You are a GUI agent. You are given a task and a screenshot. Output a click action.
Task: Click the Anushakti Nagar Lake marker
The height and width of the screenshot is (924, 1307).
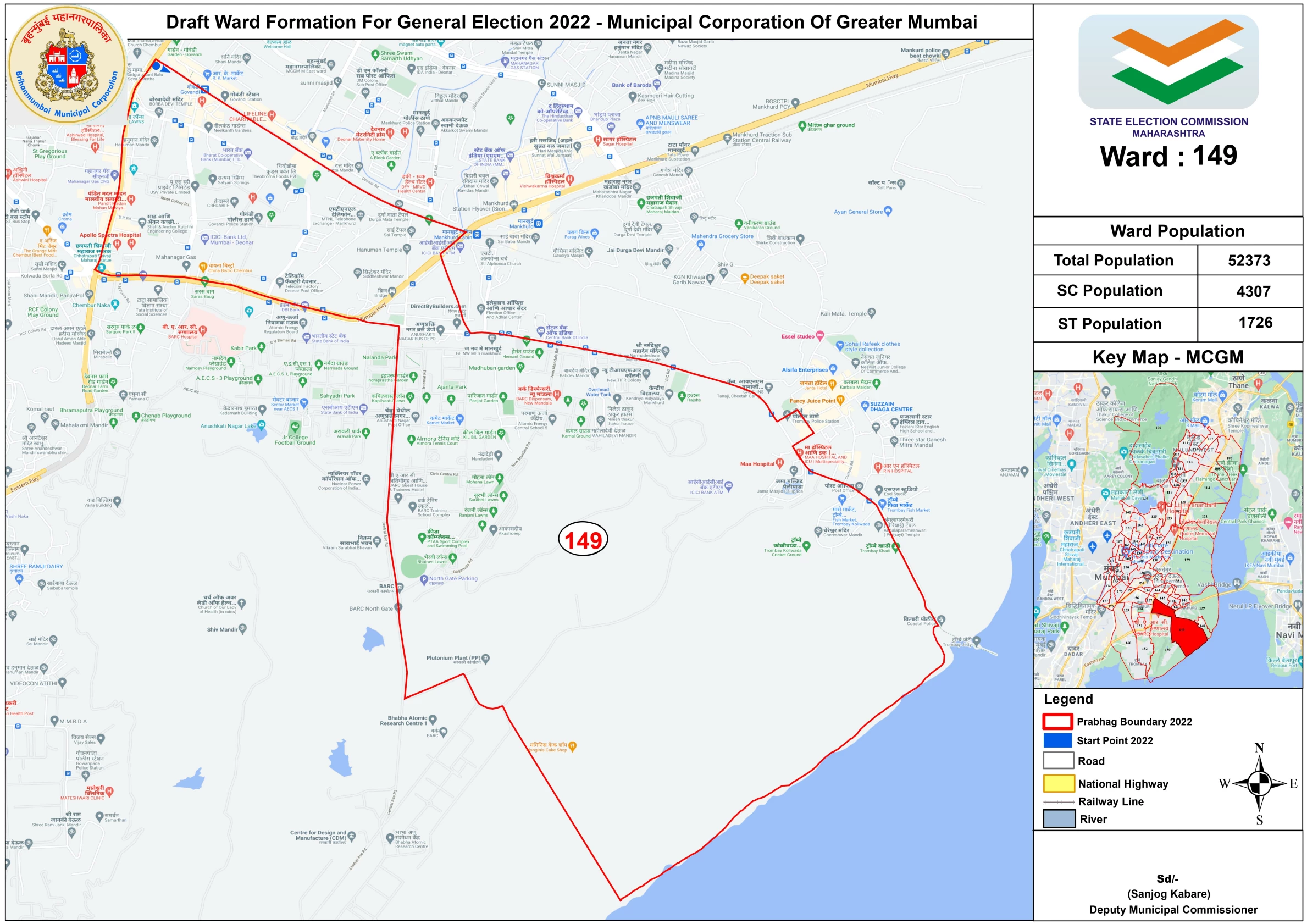(261, 425)
